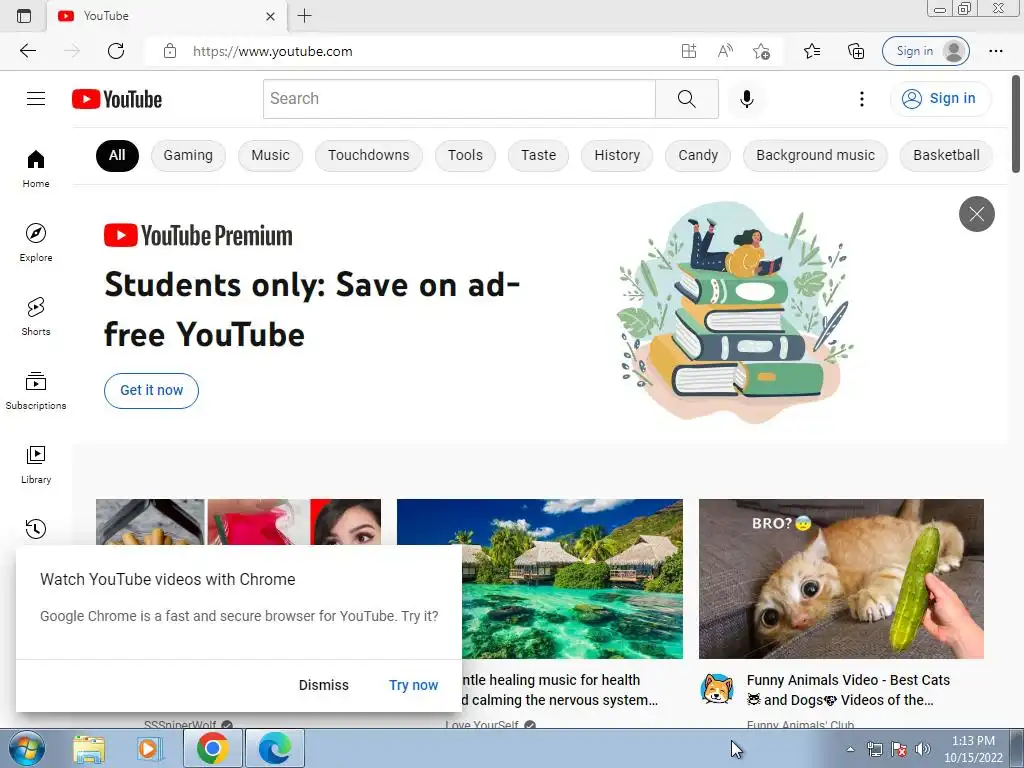
Task: Open the Funny Animals Video title link
Action: tap(848, 690)
